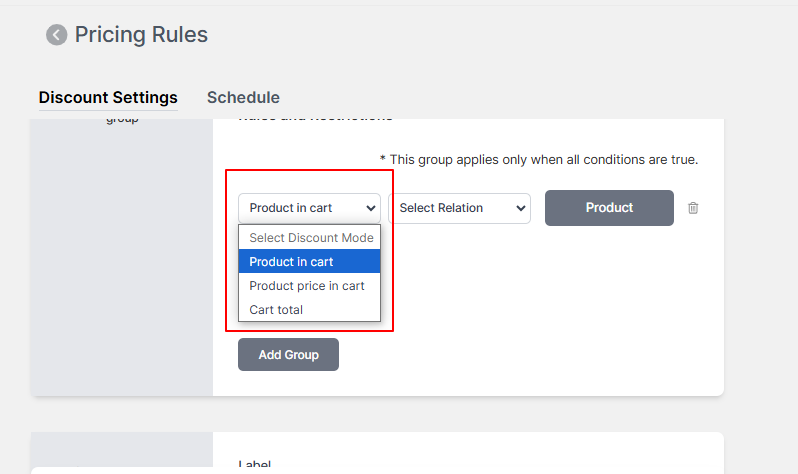
Task: Open the Schedule tab
Action: click(x=243, y=97)
